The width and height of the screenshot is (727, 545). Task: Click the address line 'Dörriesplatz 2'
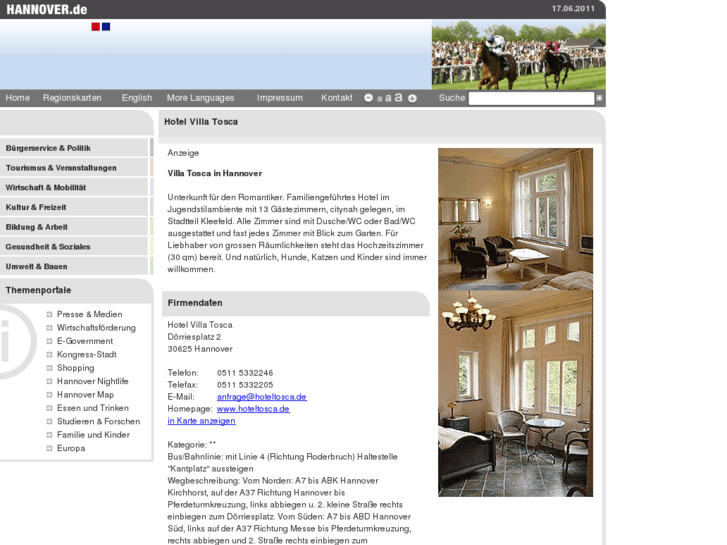click(194, 337)
